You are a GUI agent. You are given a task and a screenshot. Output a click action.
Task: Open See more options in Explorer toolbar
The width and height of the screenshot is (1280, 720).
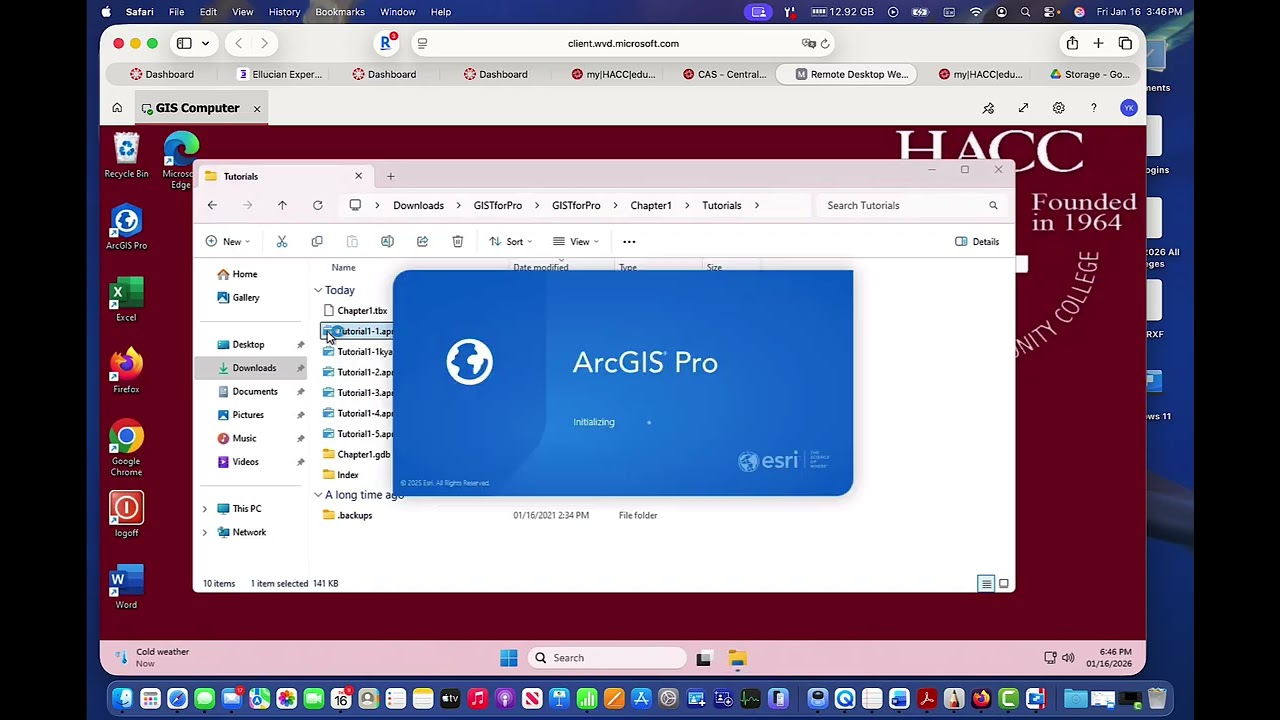(629, 241)
